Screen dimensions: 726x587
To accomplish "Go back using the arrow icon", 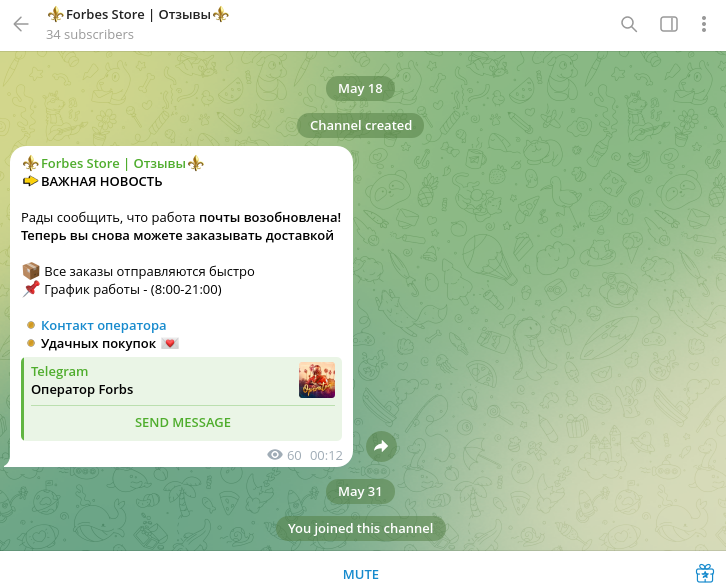I will (21, 24).
